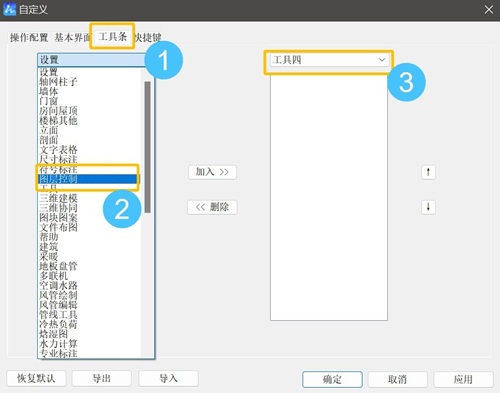Close the 自定义 dialog window
Image resolution: width=500 pixels, height=393 pixels.
pyautogui.click(x=489, y=10)
